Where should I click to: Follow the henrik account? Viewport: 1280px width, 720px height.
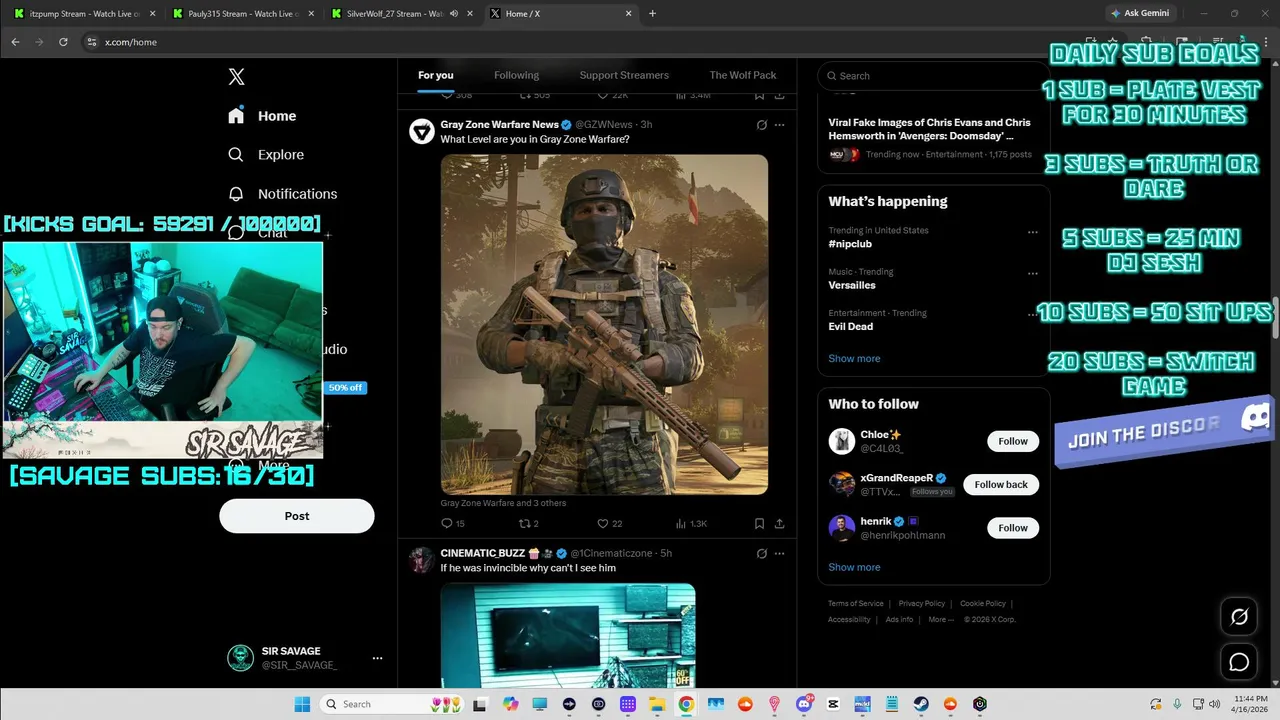point(1013,528)
